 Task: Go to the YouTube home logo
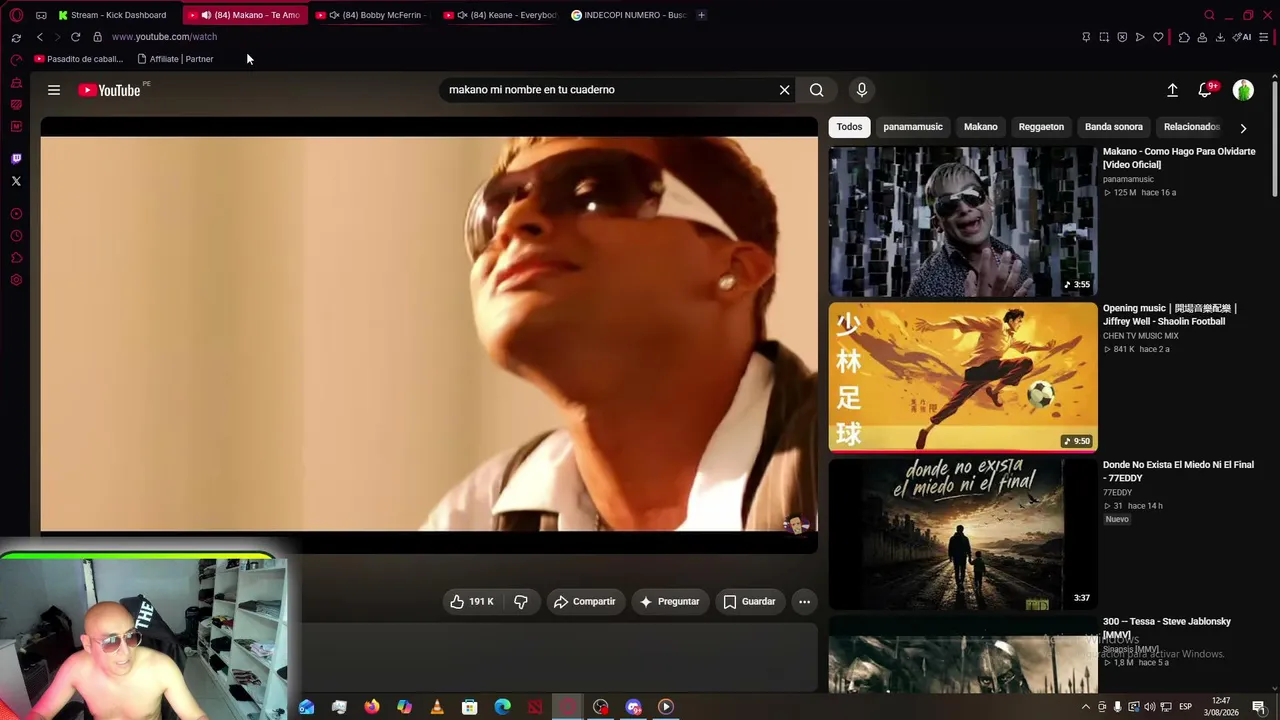click(109, 90)
